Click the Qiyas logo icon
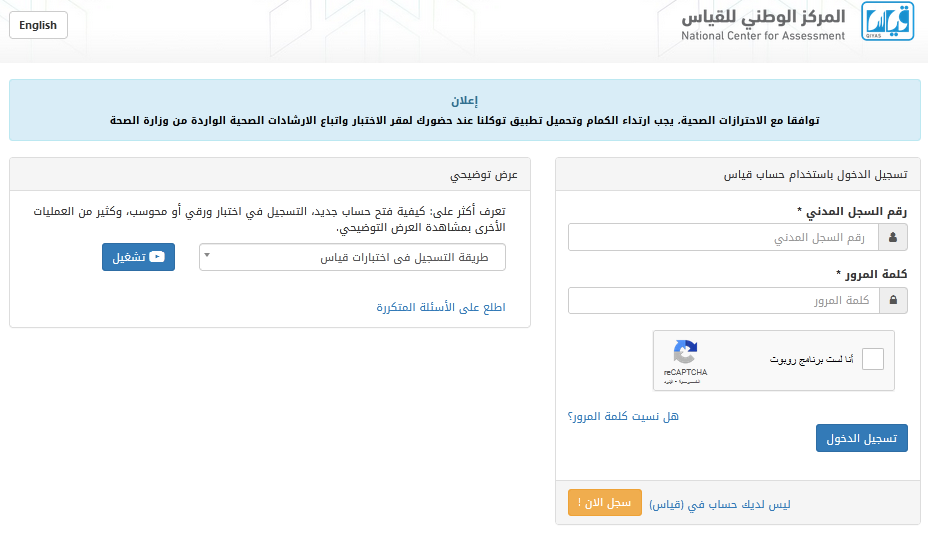The image size is (928, 533). 887,21
